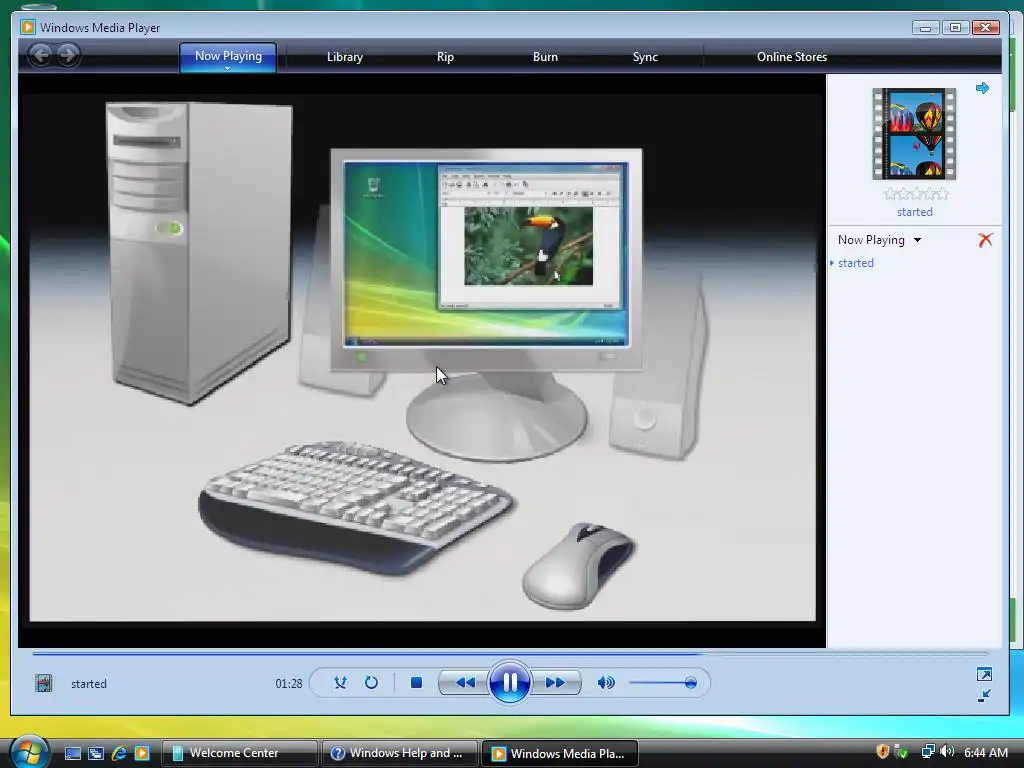Click Switch Between Windows in Quick Launch
Viewport: 1024px width, 768px height.
(x=96, y=753)
